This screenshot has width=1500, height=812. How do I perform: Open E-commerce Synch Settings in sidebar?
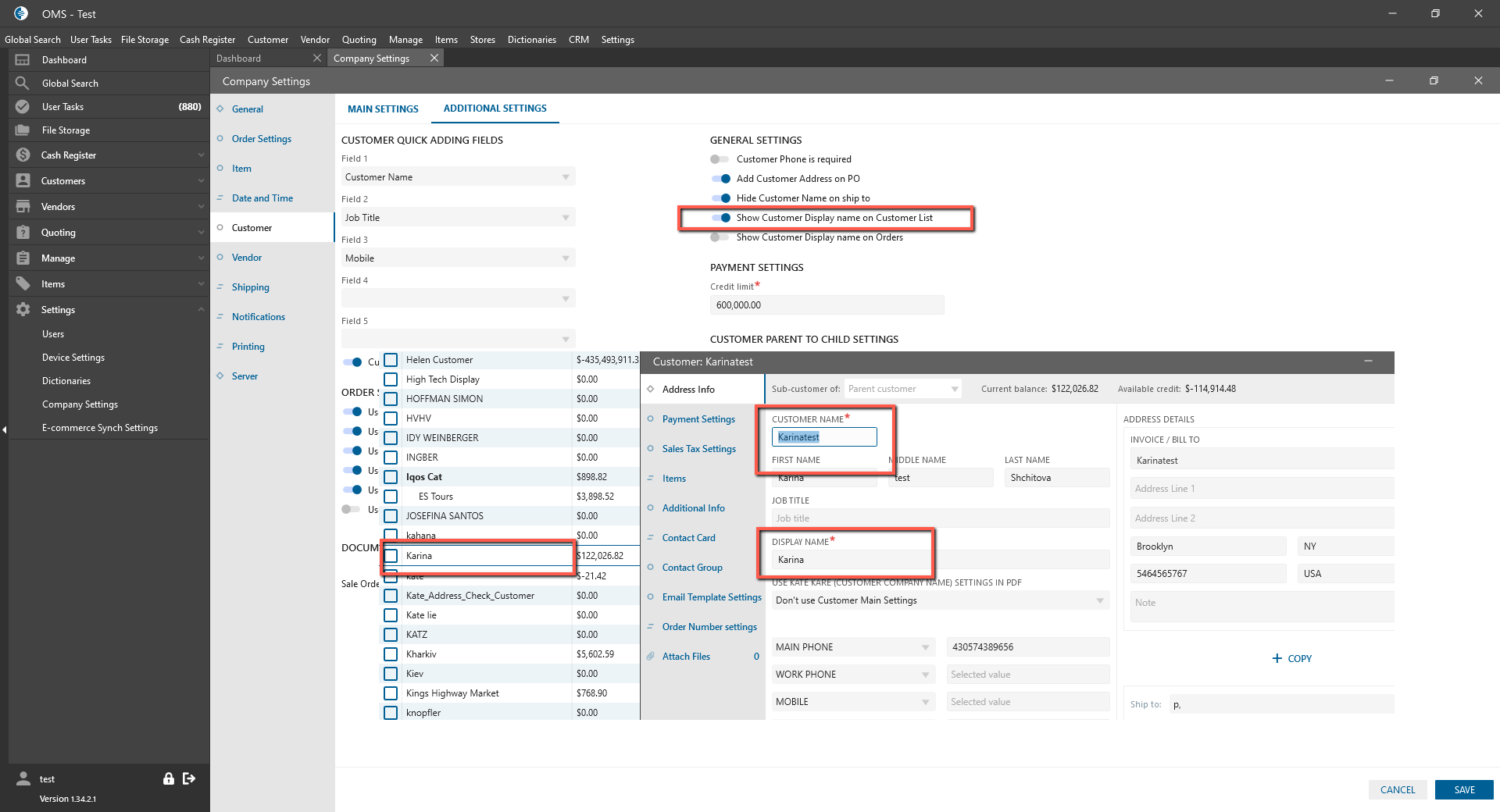click(x=100, y=428)
